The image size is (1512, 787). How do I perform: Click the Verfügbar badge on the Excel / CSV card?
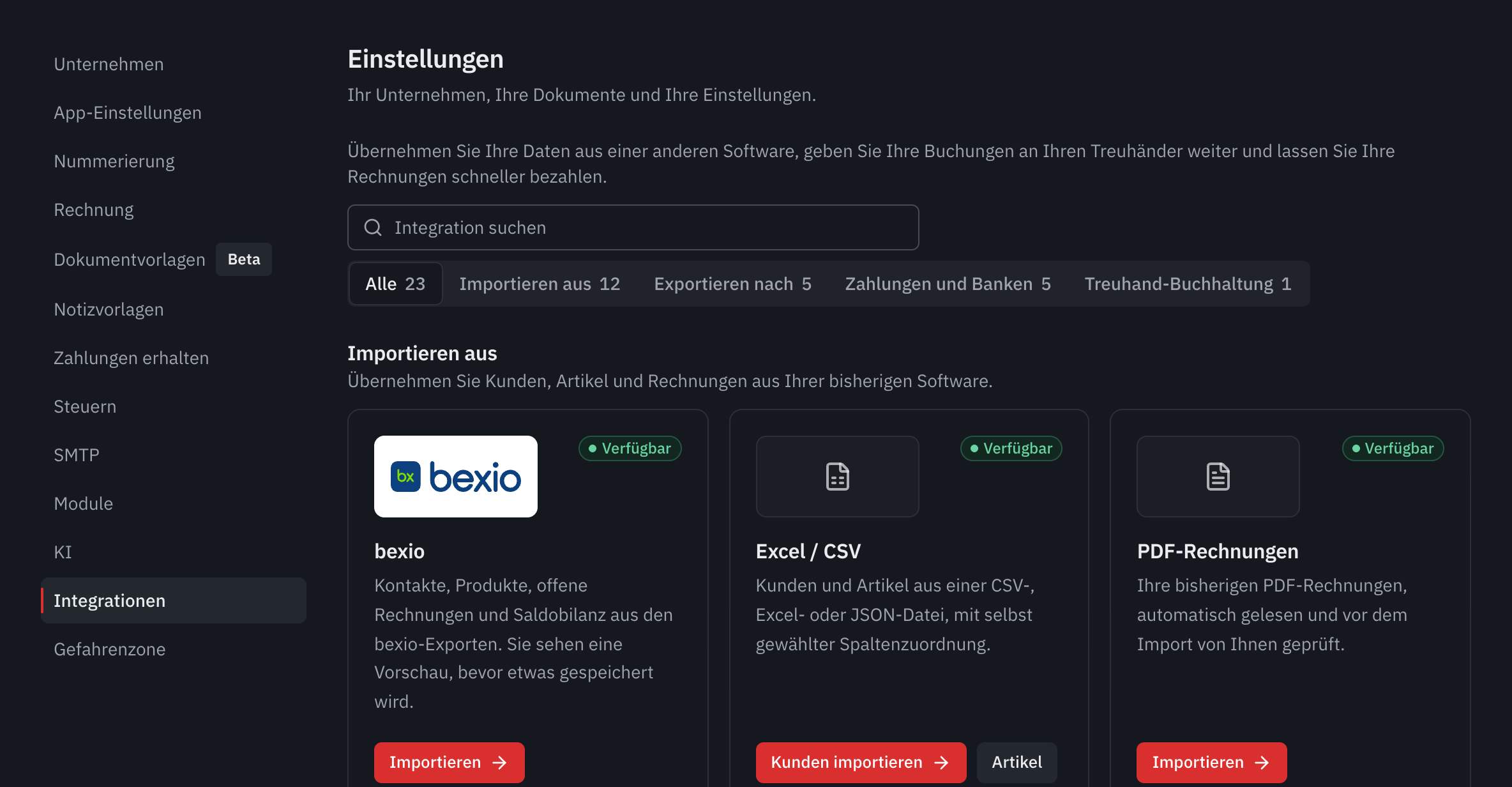1011,448
